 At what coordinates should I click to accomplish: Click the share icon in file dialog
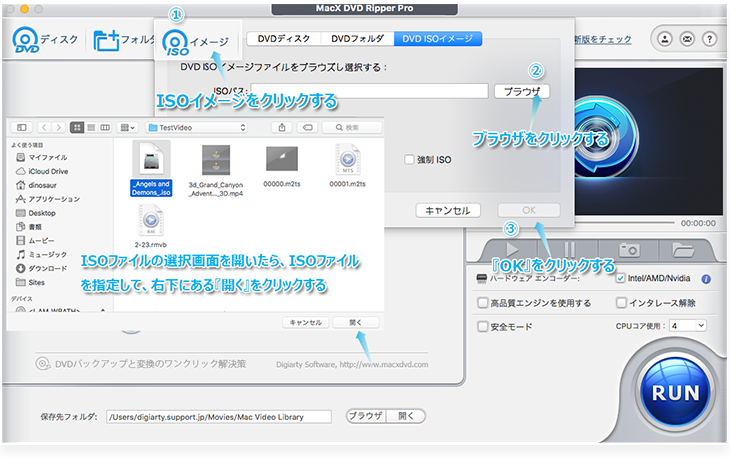[x=282, y=127]
